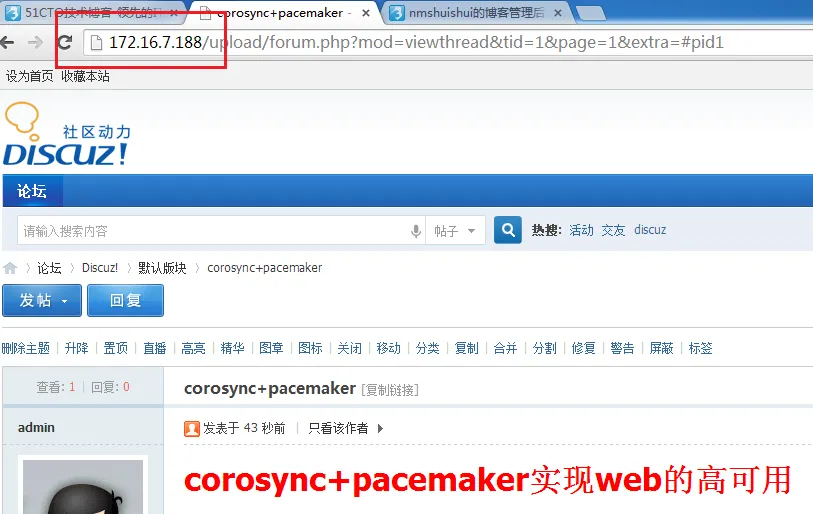Click the page icon in address bar

click(96, 43)
